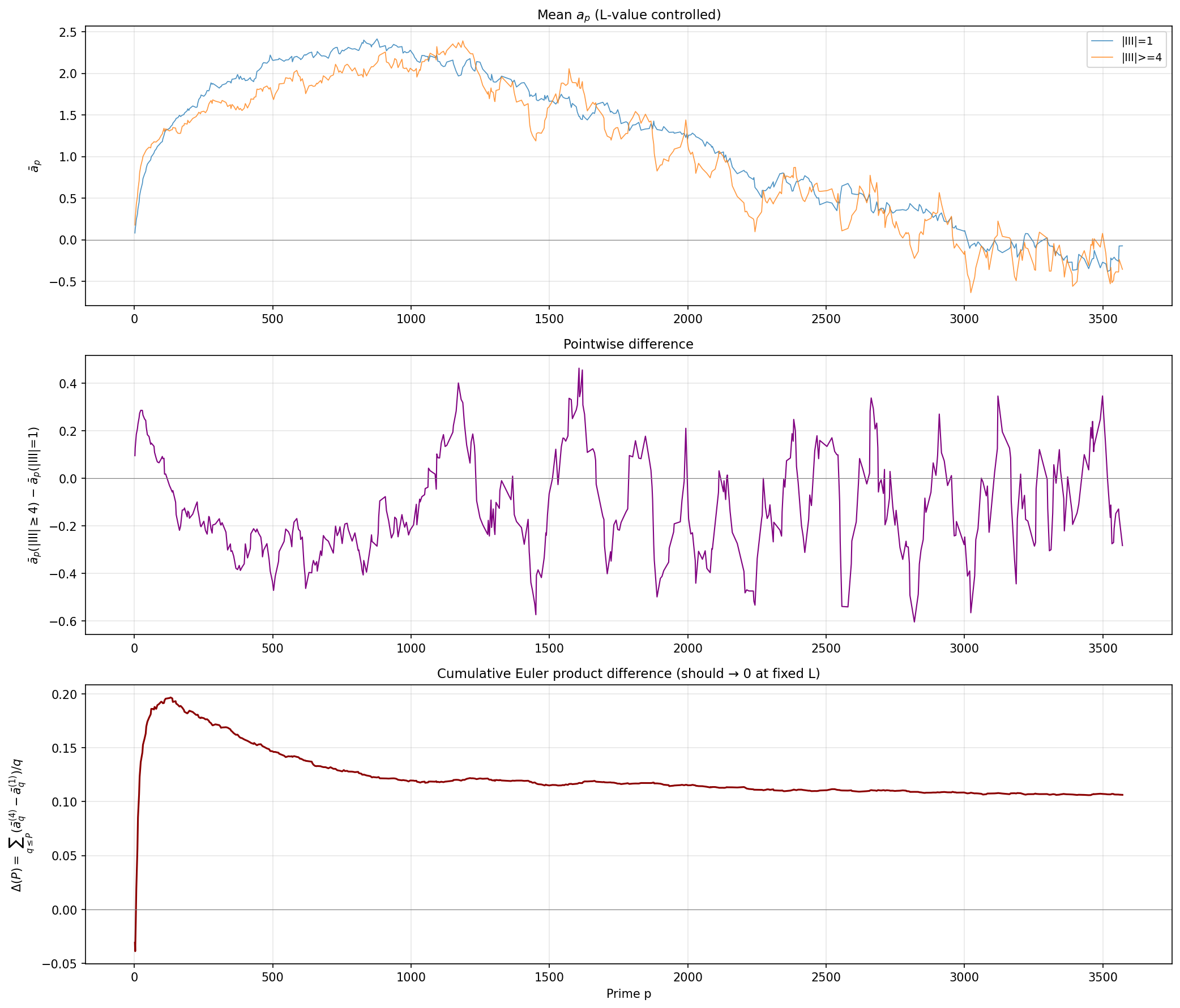Click the top plot's y-axis label
1180x1008 pixels.
(x=35, y=166)
